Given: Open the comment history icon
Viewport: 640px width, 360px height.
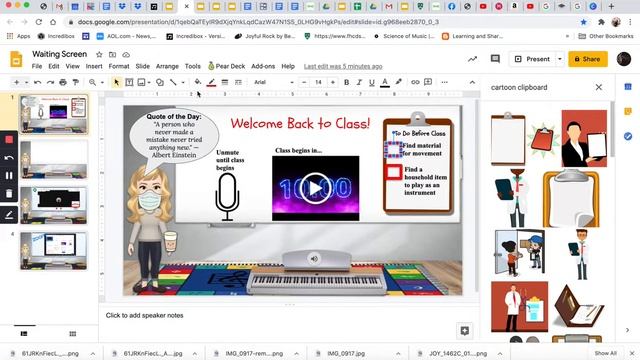Looking at the screenshot, I should pos(495,59).
